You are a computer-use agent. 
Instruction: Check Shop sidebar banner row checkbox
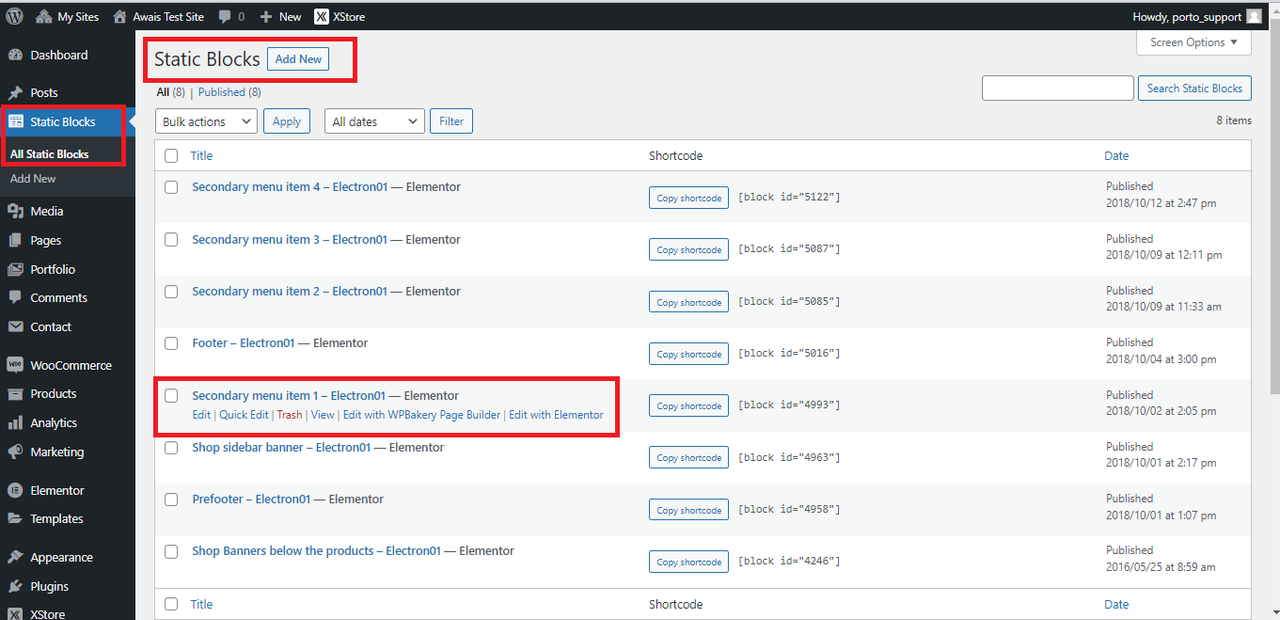pos(171,448)
